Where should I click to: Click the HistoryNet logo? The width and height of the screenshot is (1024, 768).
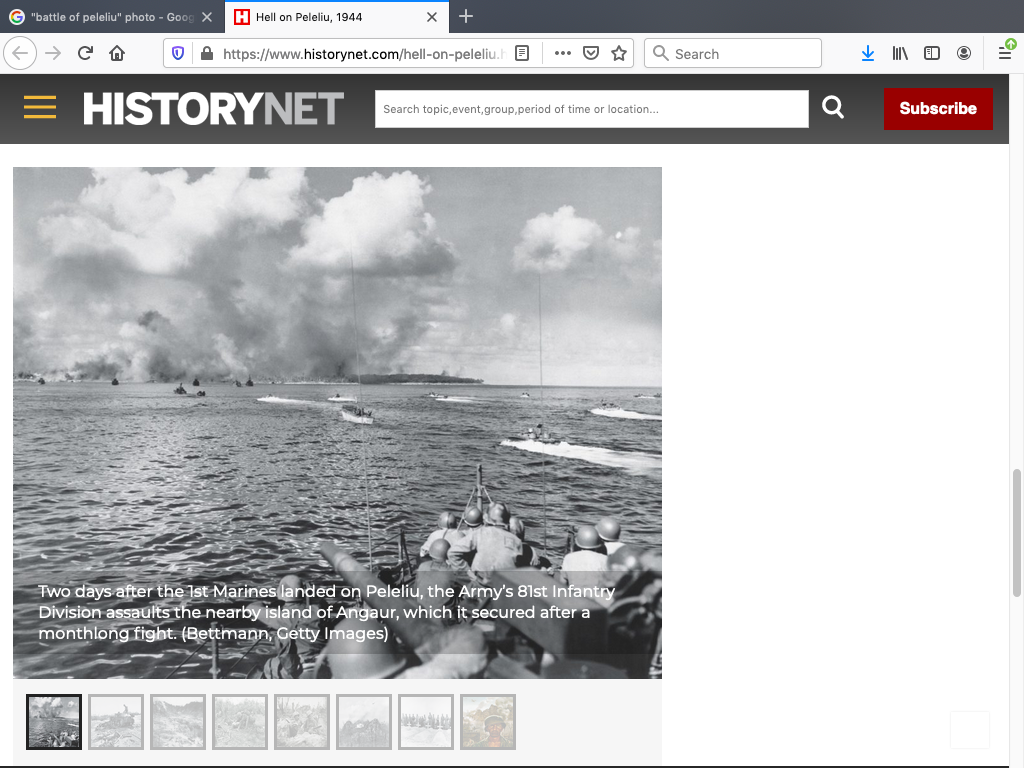point(213,109)
